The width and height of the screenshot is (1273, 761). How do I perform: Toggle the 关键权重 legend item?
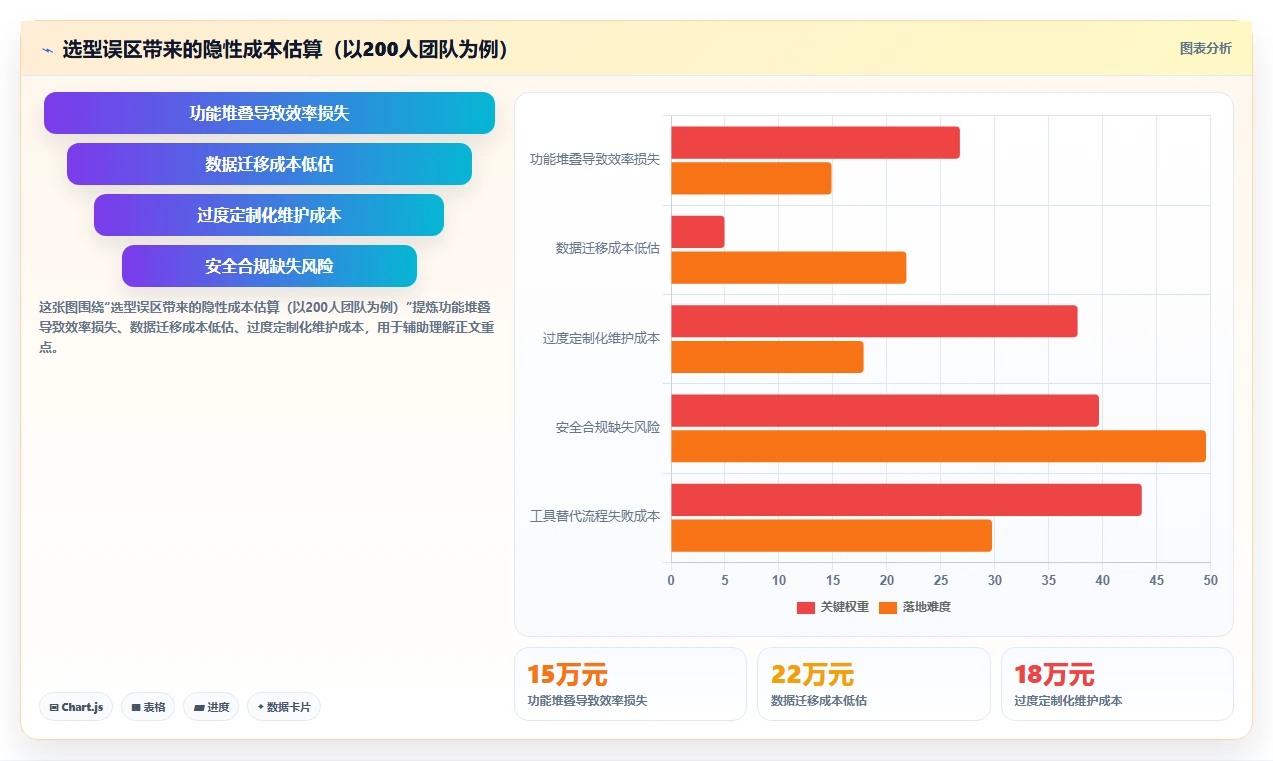[x=833, y=607]
